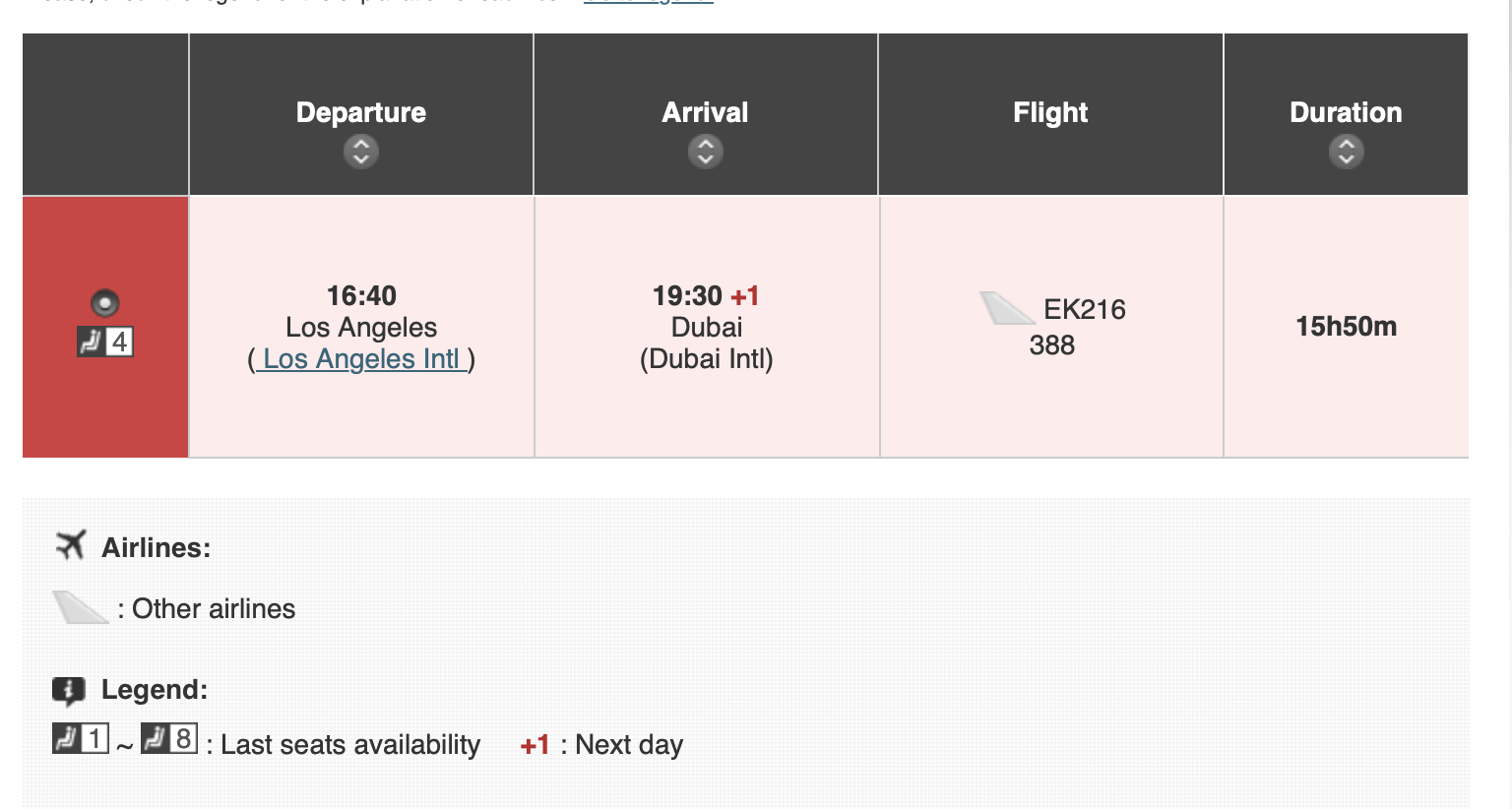Open the Los Angeles Intl airport link

(361, 359)
